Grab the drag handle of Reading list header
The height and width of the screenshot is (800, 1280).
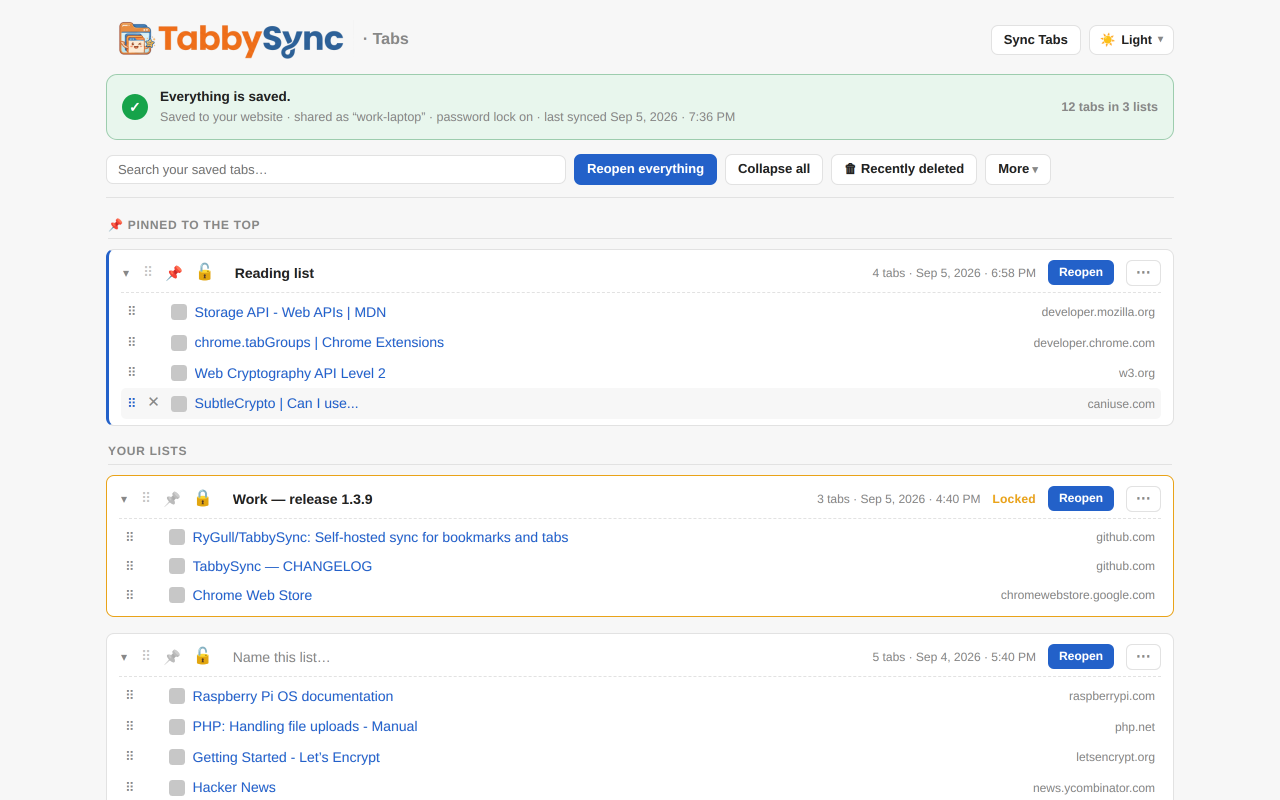pos(148,272)
